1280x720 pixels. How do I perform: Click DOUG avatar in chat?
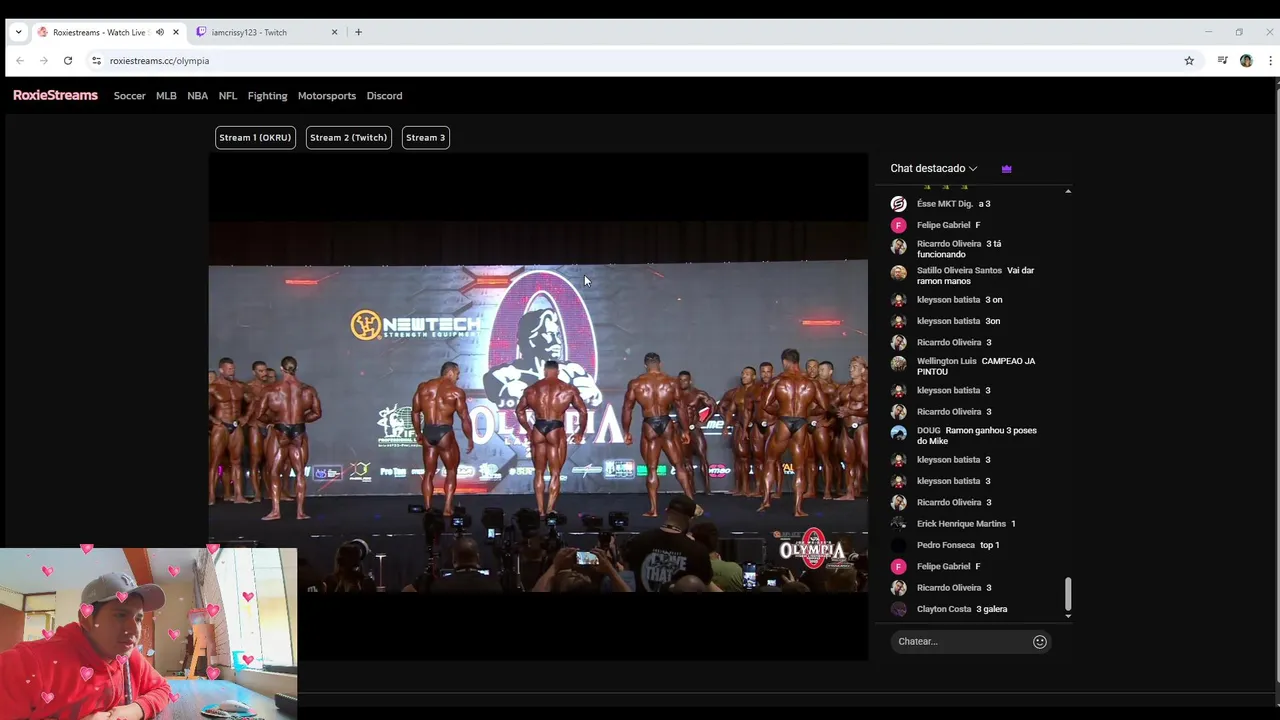coord(899,433)
